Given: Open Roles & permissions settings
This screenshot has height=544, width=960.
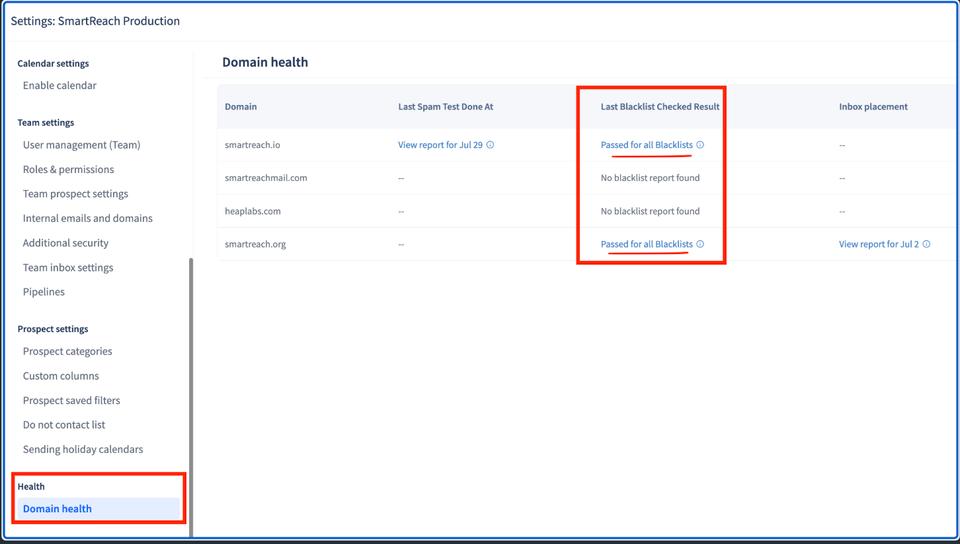Looking at the screenshot, I should (69, 170).
